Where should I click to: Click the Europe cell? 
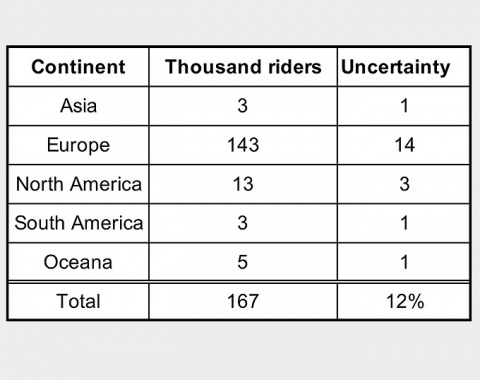(78, 145)
